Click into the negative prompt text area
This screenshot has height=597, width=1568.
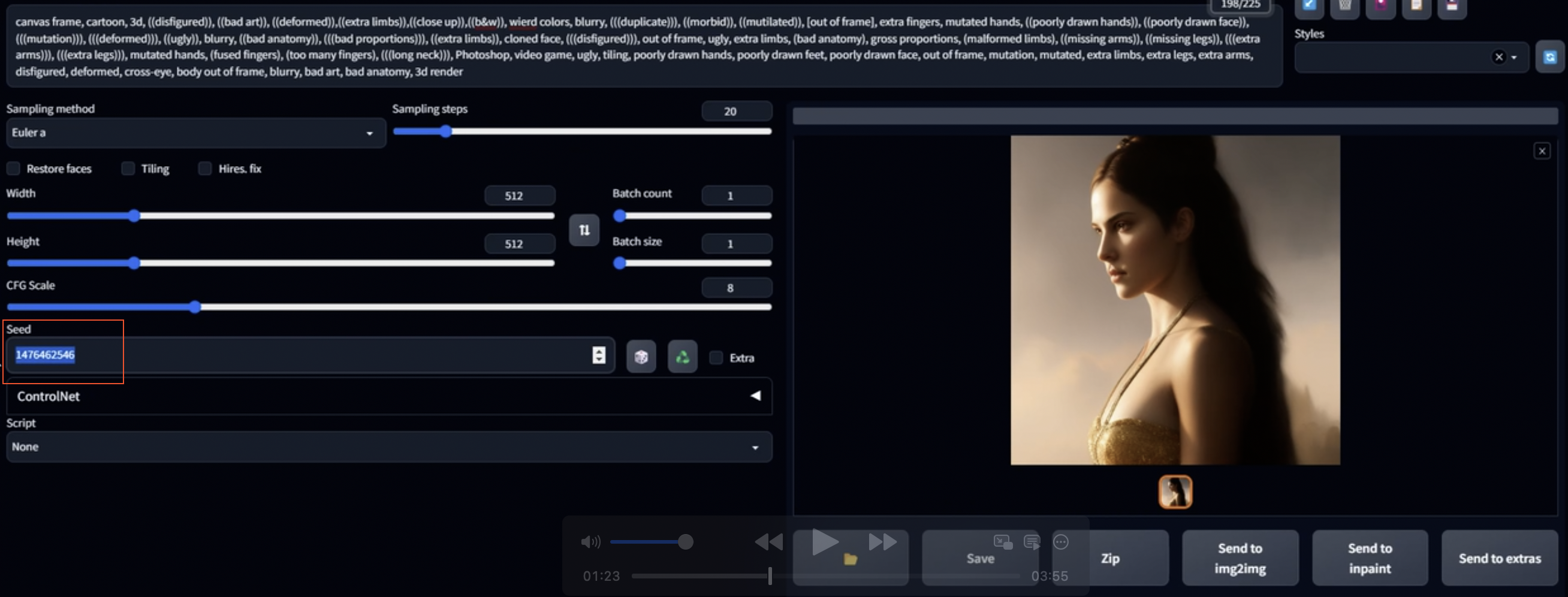click(644, 47)
